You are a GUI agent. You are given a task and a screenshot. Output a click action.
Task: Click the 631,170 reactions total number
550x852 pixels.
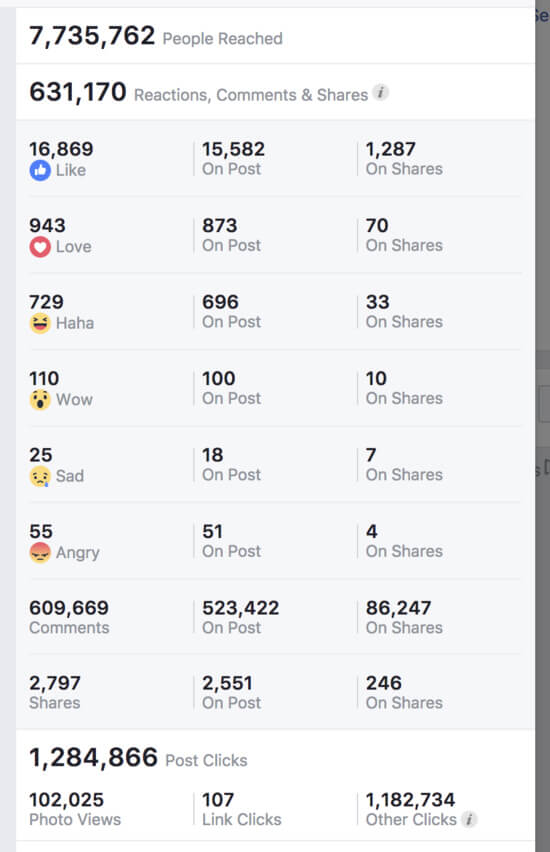pos(78,92)
